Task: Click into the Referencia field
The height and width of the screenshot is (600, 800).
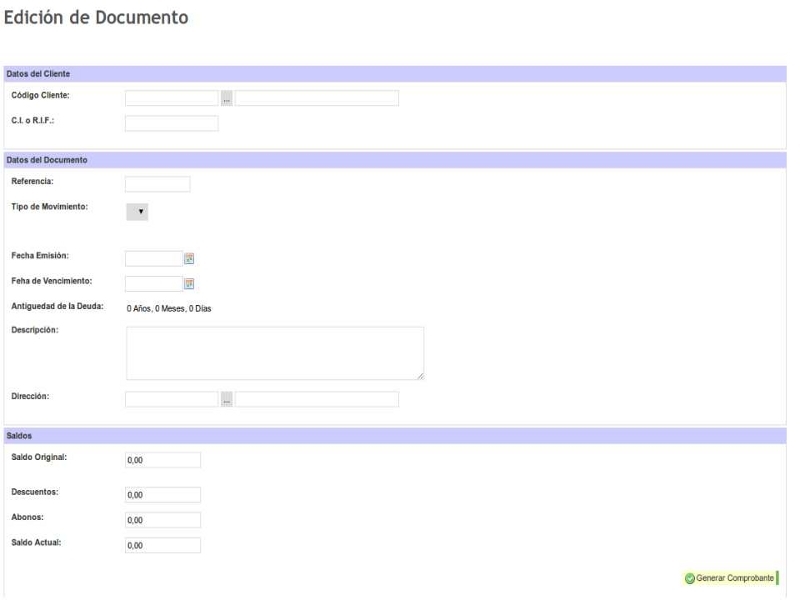Action: coord(158,184)
